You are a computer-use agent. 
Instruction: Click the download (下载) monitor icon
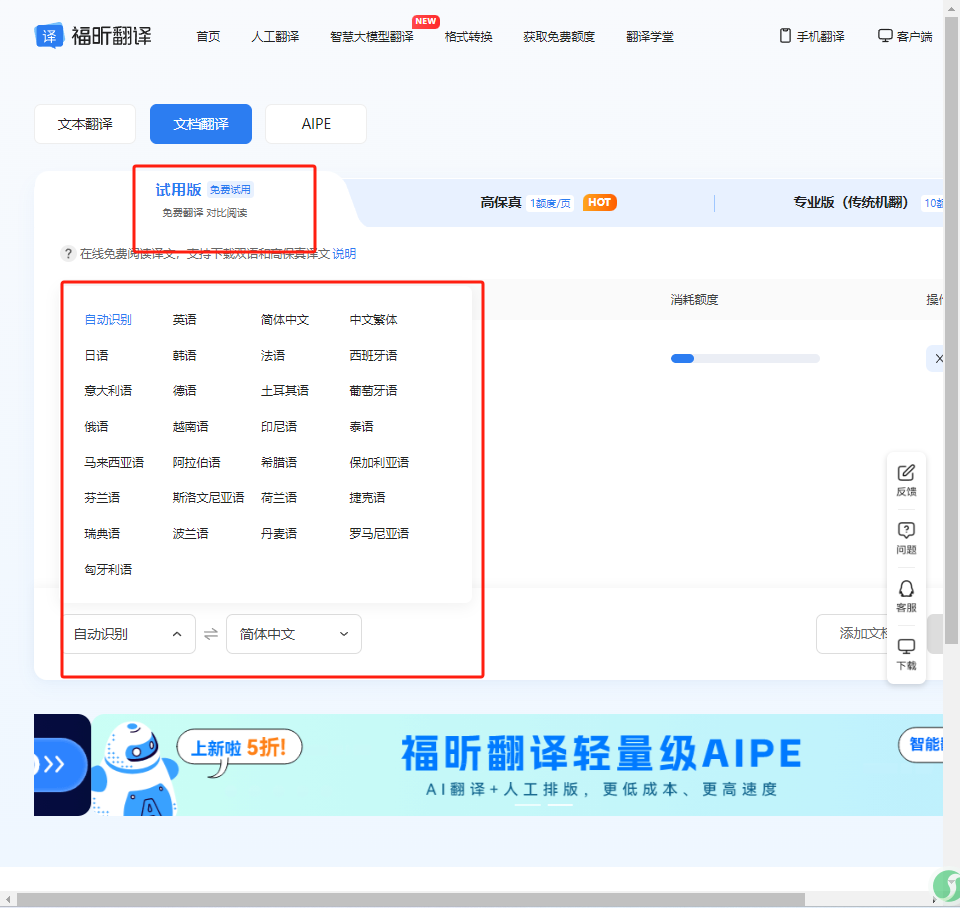pos(906,647)
